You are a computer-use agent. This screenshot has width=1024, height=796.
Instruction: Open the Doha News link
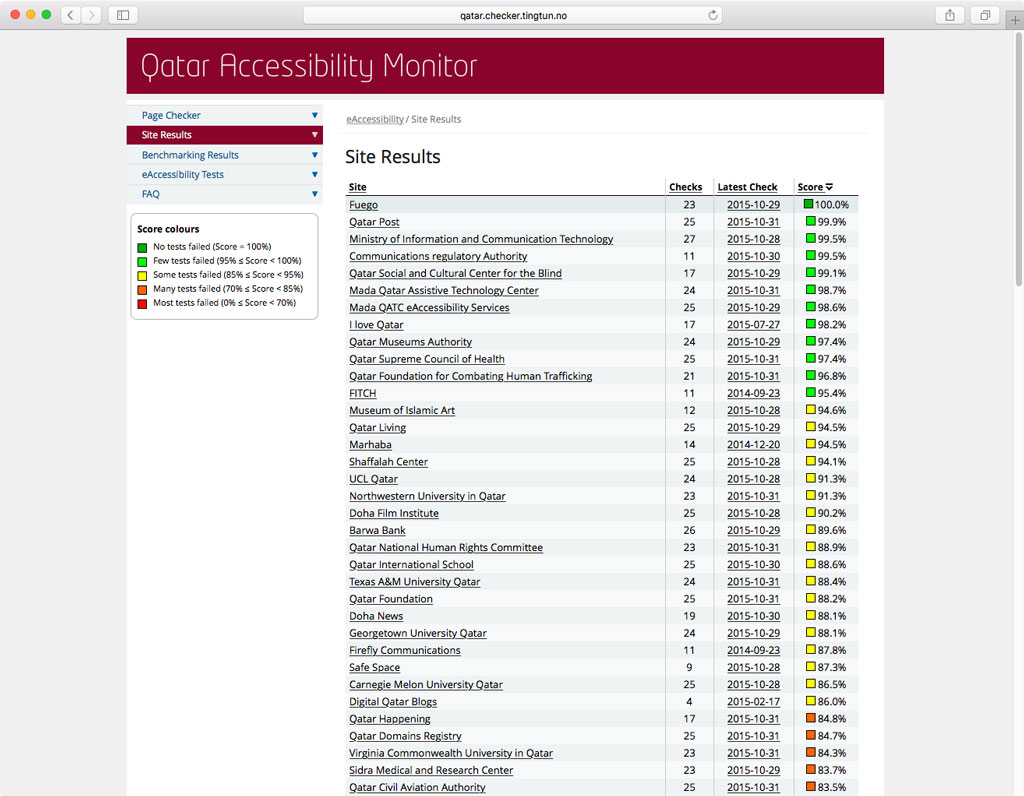pyautogui.click(x=376, y=616)
